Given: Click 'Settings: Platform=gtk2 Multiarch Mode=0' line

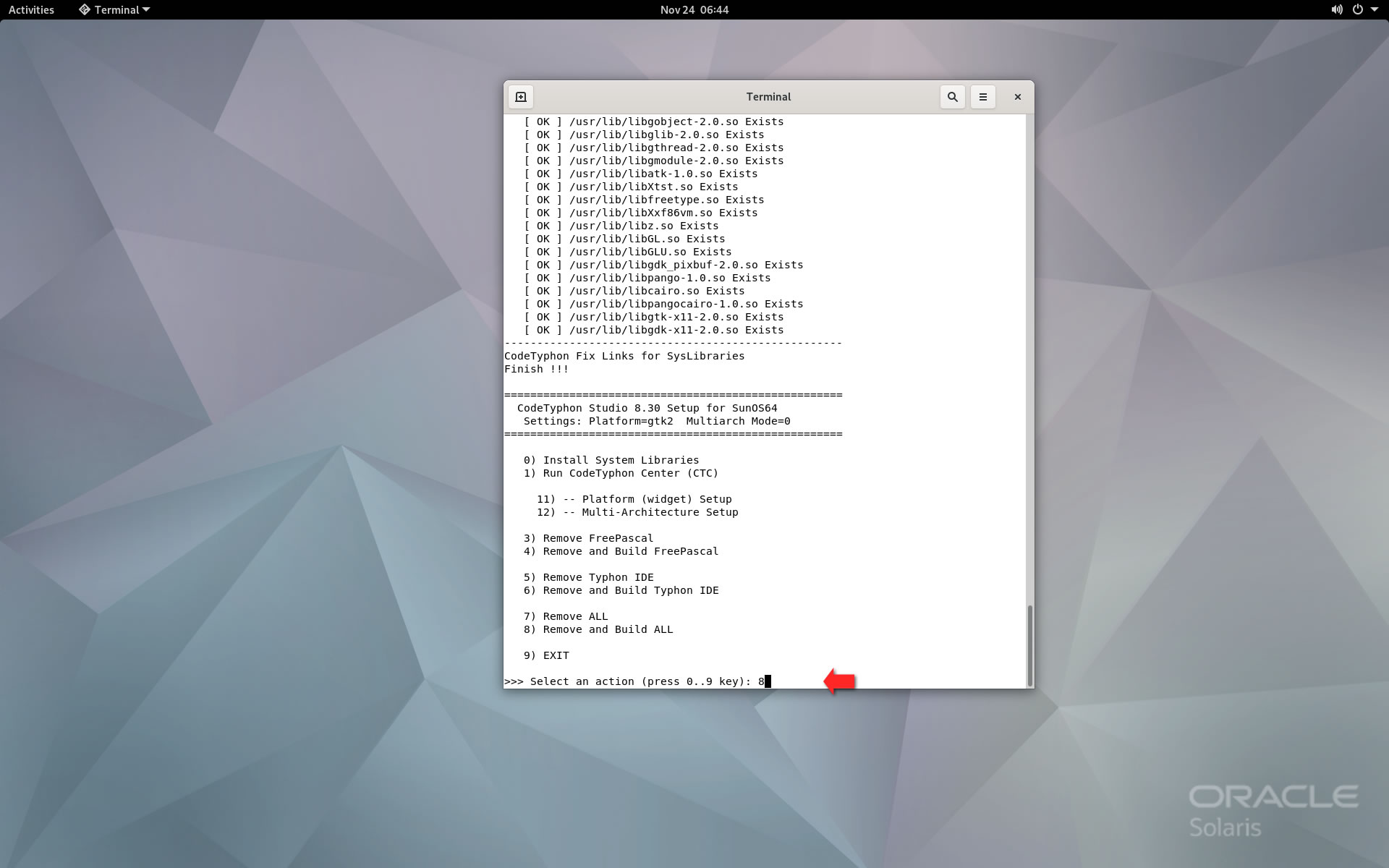Looking at the screenshot, I should pos(657,421).
